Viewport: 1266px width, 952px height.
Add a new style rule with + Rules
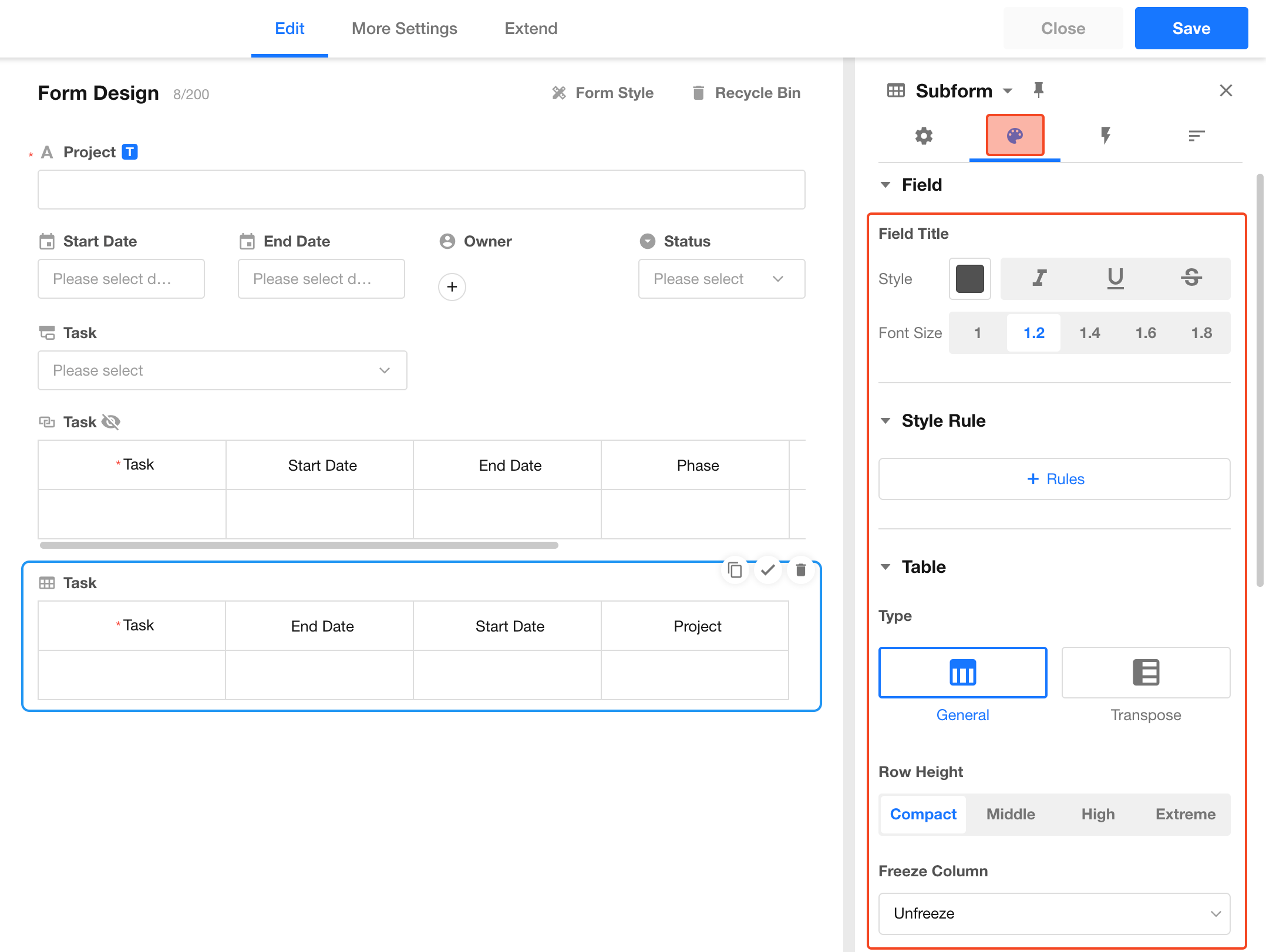[1054, 479]
